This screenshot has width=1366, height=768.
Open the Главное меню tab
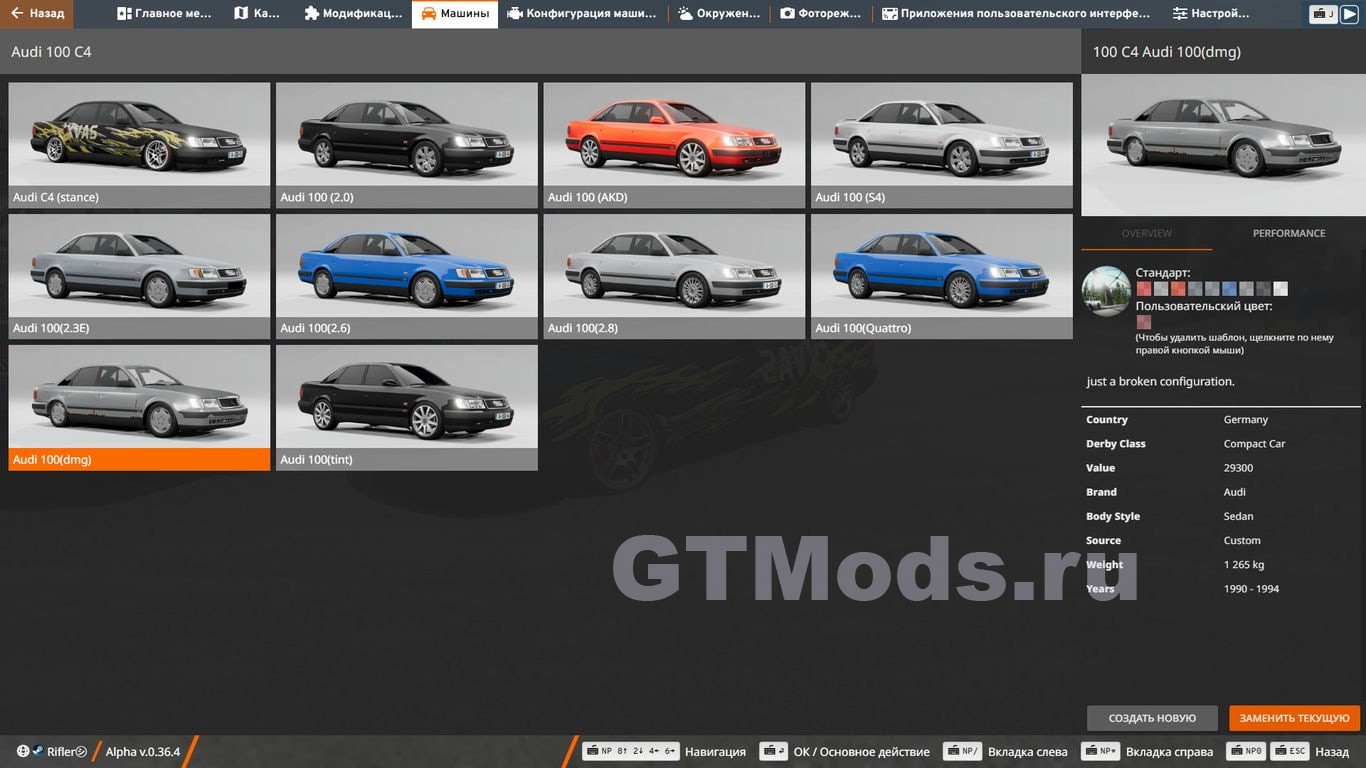pos(164,14)
